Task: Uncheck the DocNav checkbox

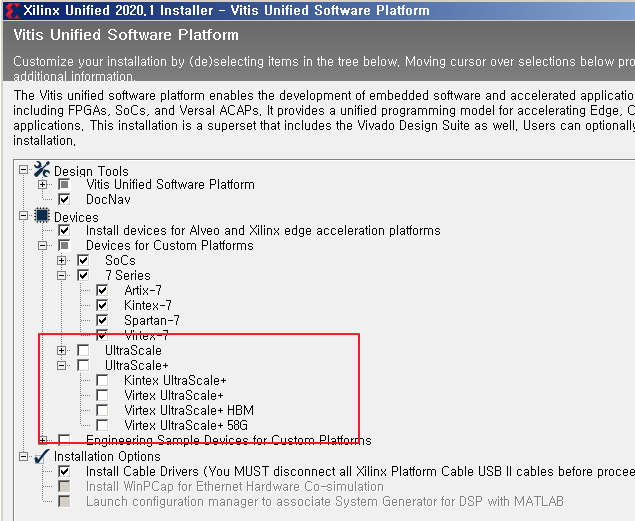Action: click(x=64, y=200)
